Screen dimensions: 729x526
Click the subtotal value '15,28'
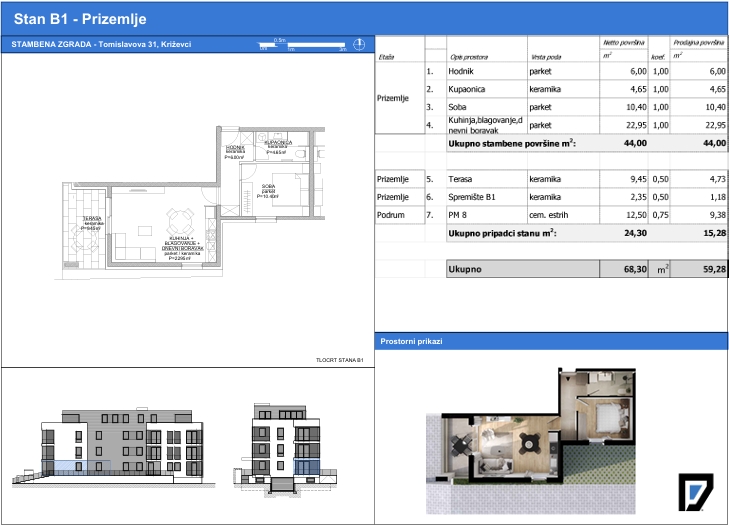pos(715,233)
